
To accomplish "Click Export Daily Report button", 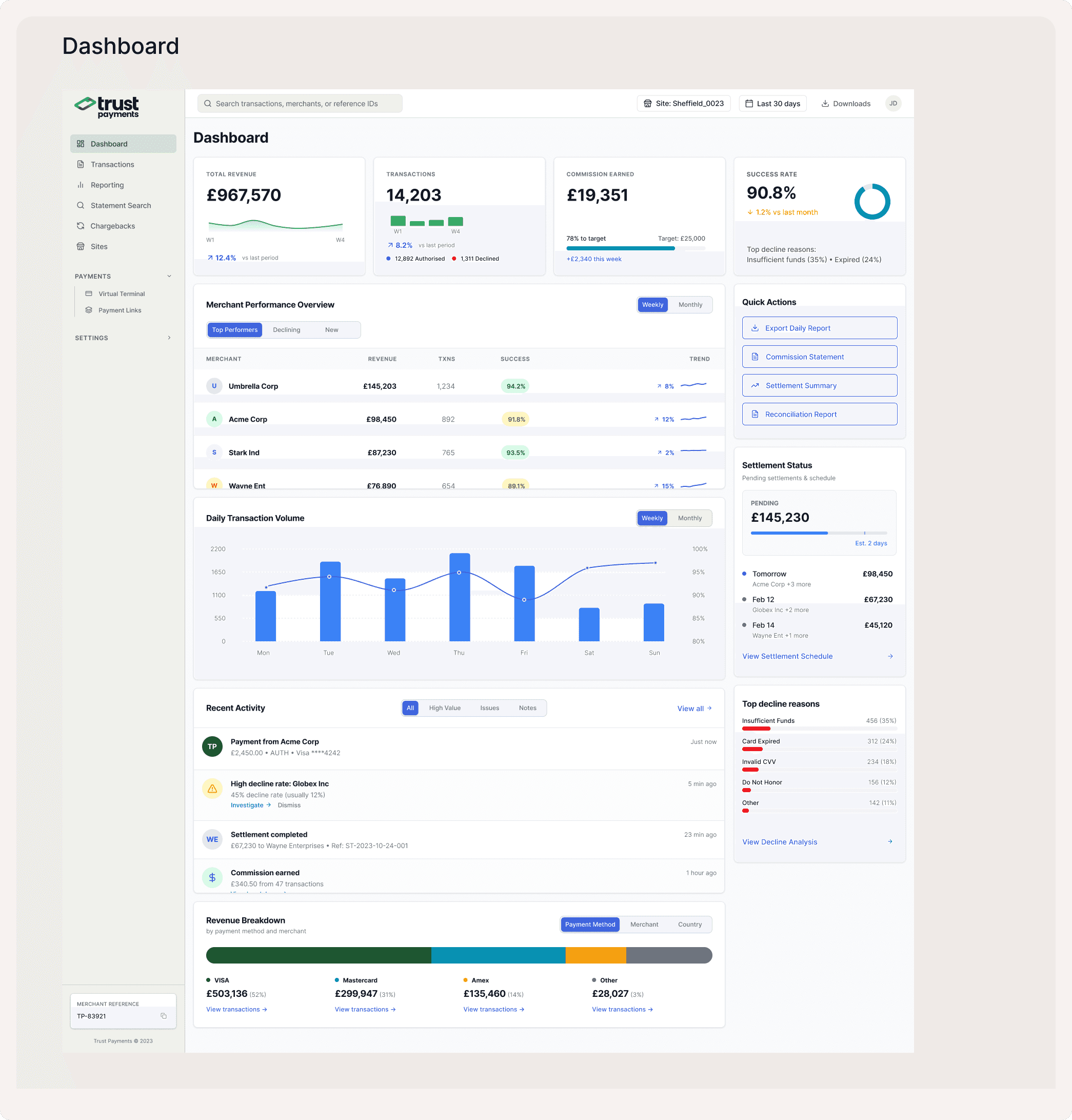I will tap(819, 328).
